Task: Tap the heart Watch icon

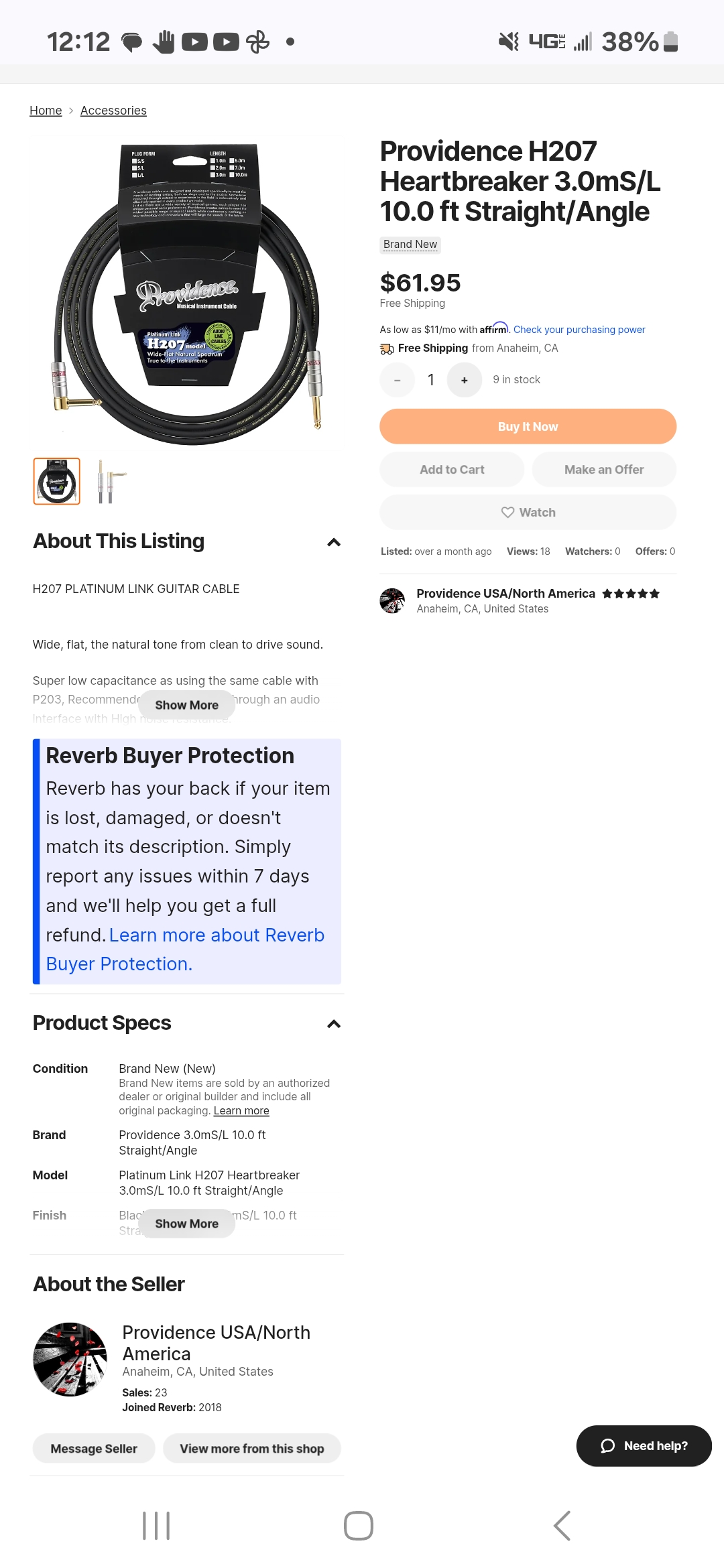Action: click(508, 513)
